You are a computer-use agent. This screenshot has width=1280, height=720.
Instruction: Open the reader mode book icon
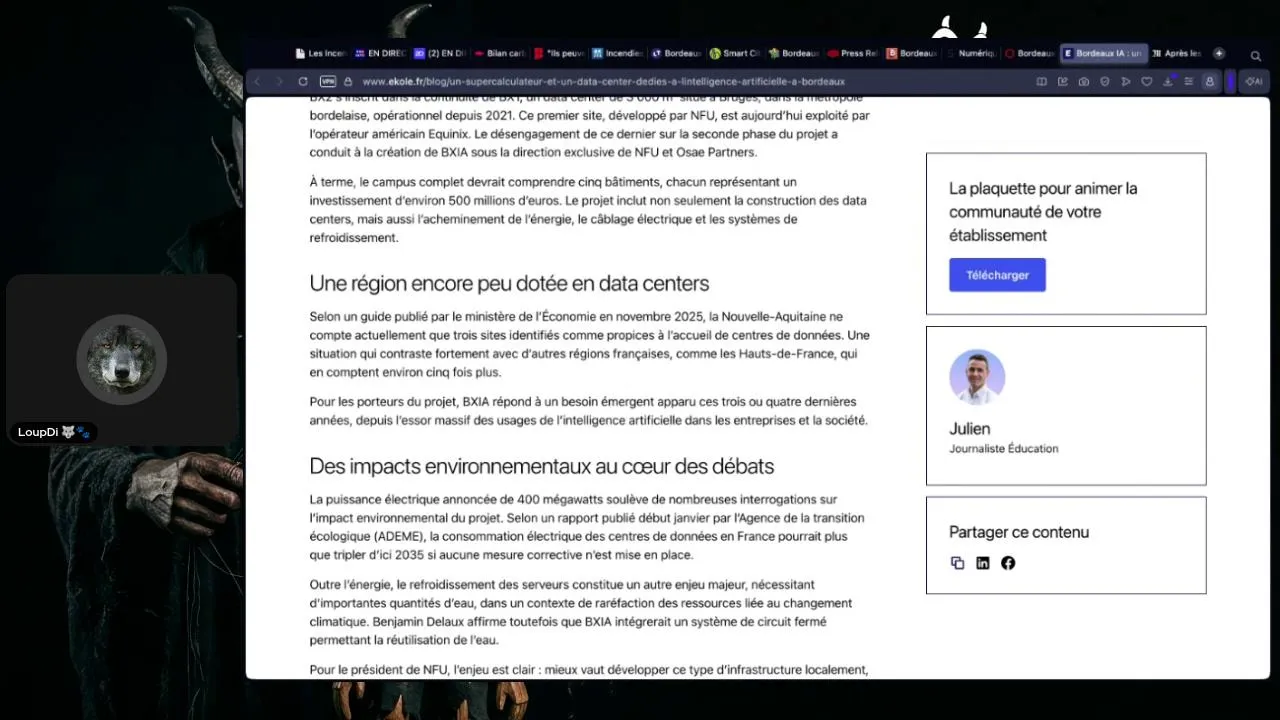tap(1042, 82)
